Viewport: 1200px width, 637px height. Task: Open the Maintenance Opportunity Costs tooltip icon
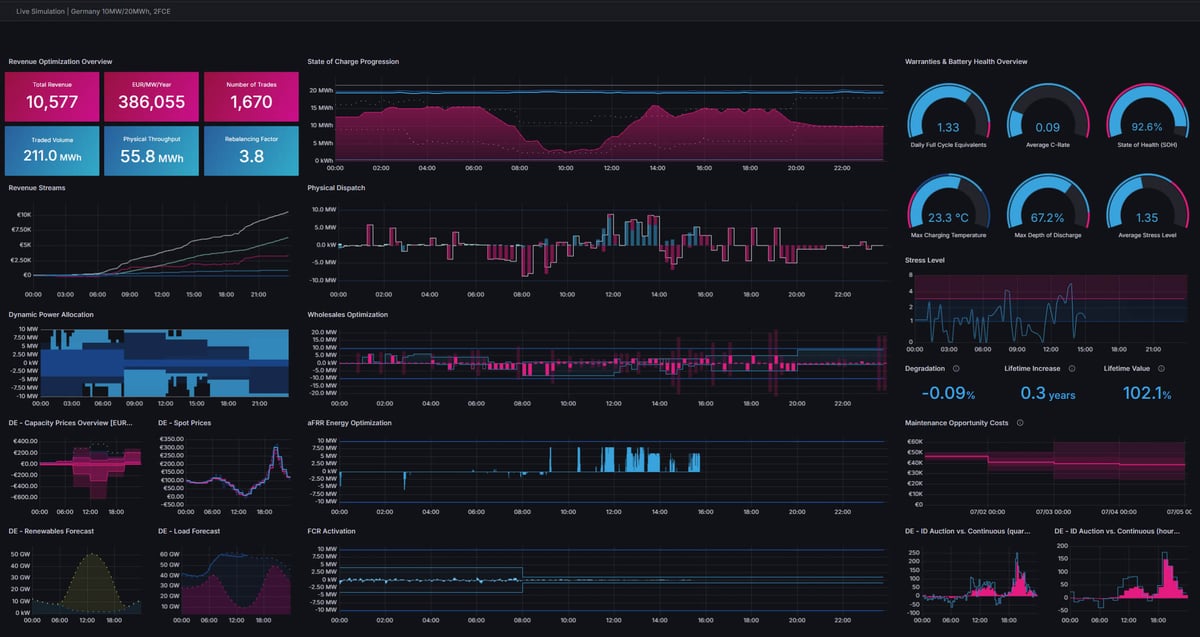[1020, 422]
